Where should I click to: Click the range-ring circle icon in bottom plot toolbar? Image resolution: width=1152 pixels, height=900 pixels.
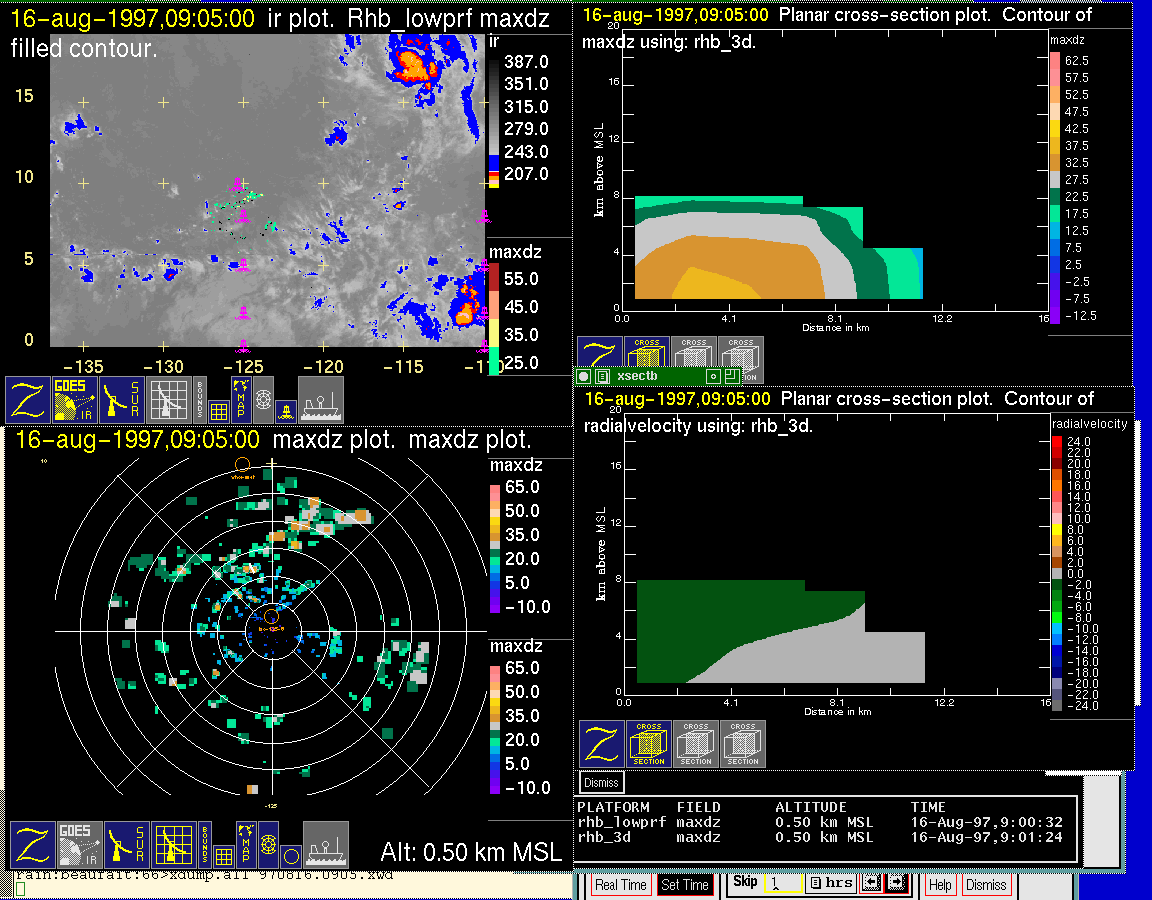289,855
